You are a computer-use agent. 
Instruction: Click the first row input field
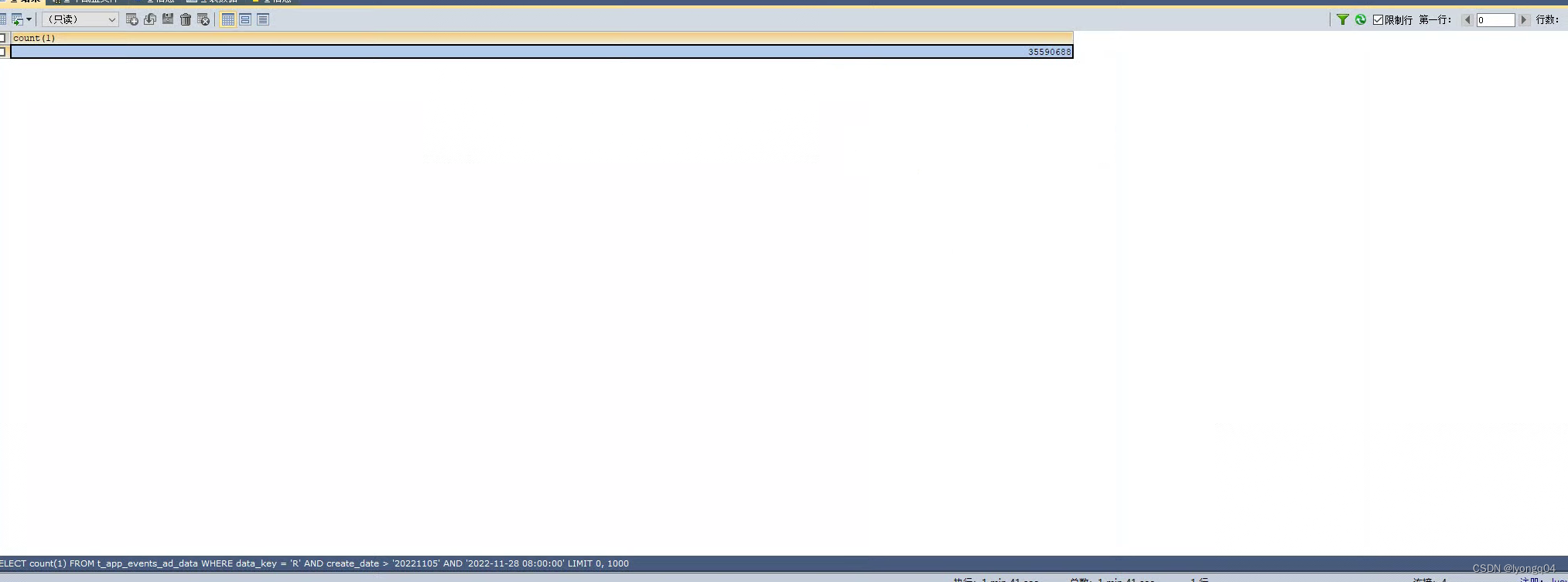[x=1495, y=20]
